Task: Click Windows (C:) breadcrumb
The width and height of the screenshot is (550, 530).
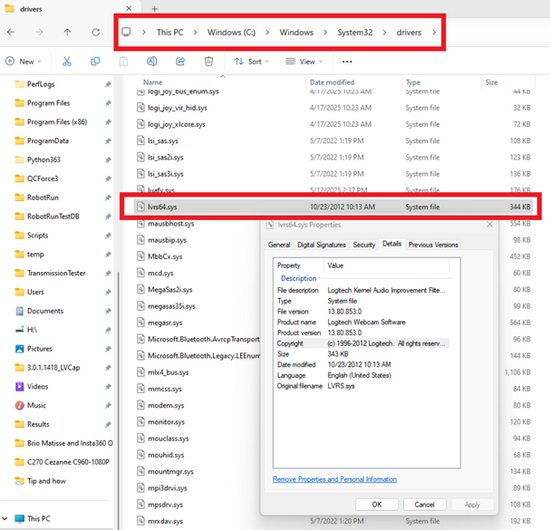Action: [232, 32]
